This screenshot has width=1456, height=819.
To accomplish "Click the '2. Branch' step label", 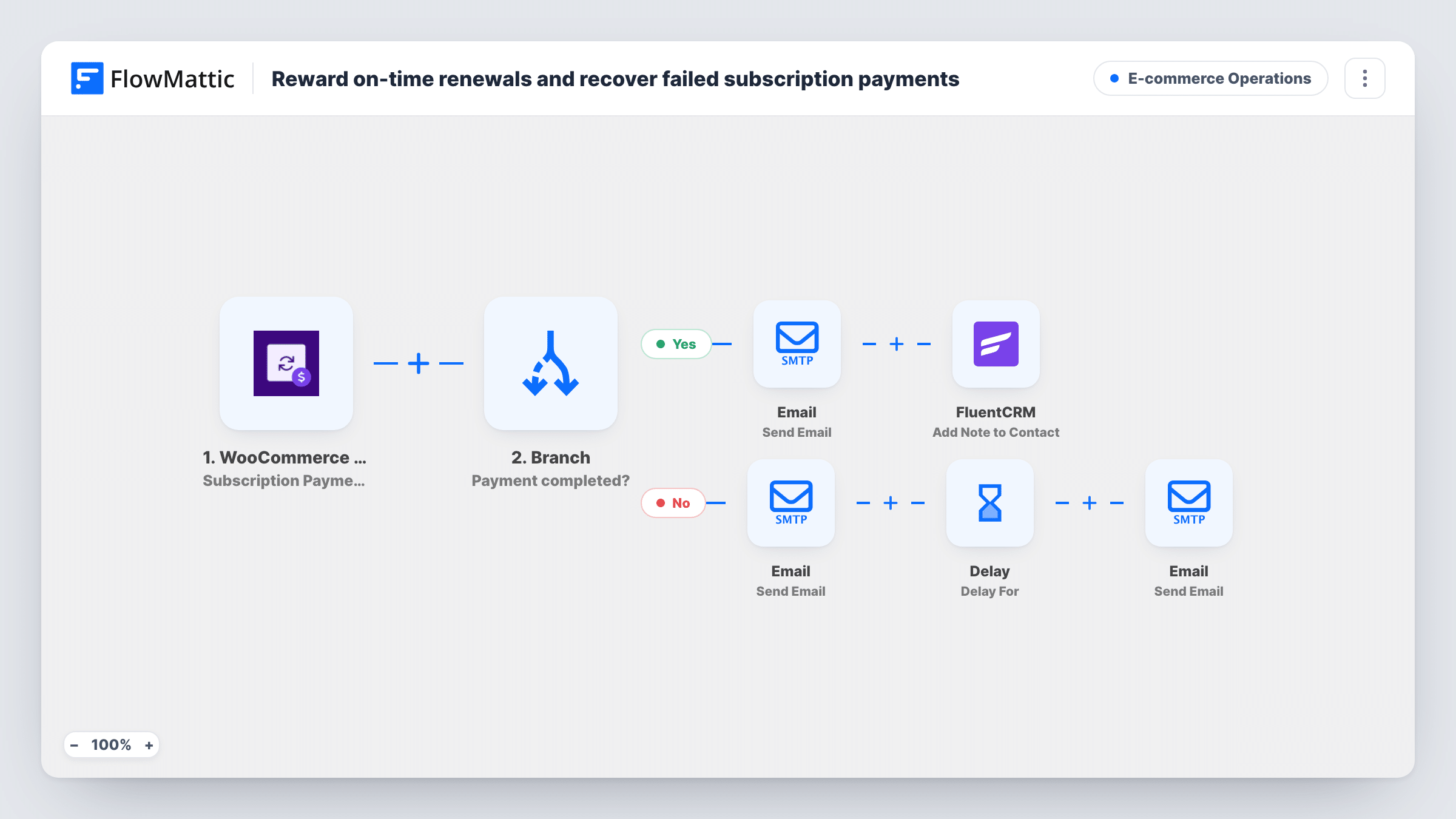I will [551, 457].
